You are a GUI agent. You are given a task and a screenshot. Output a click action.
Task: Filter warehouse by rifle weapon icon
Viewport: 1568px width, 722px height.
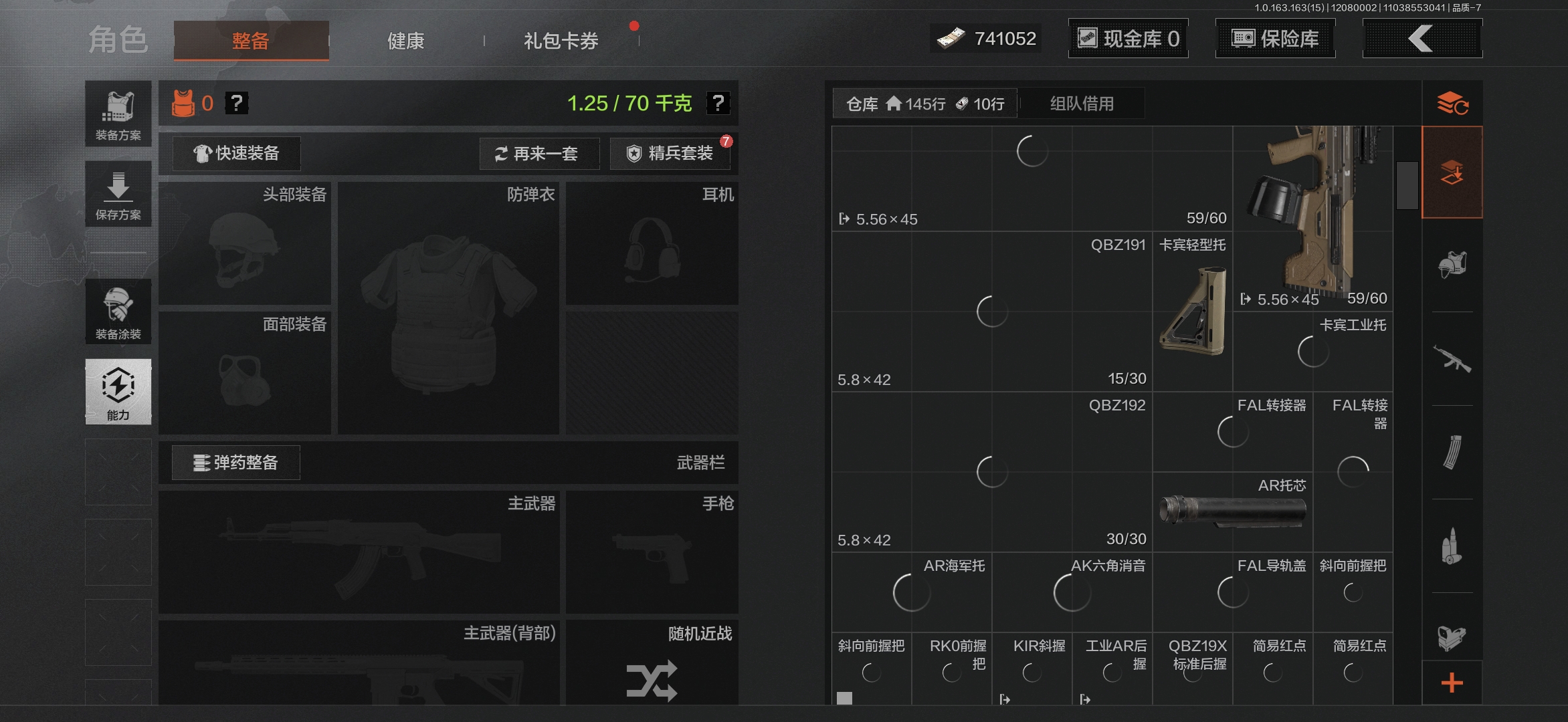pos(1452,359)
